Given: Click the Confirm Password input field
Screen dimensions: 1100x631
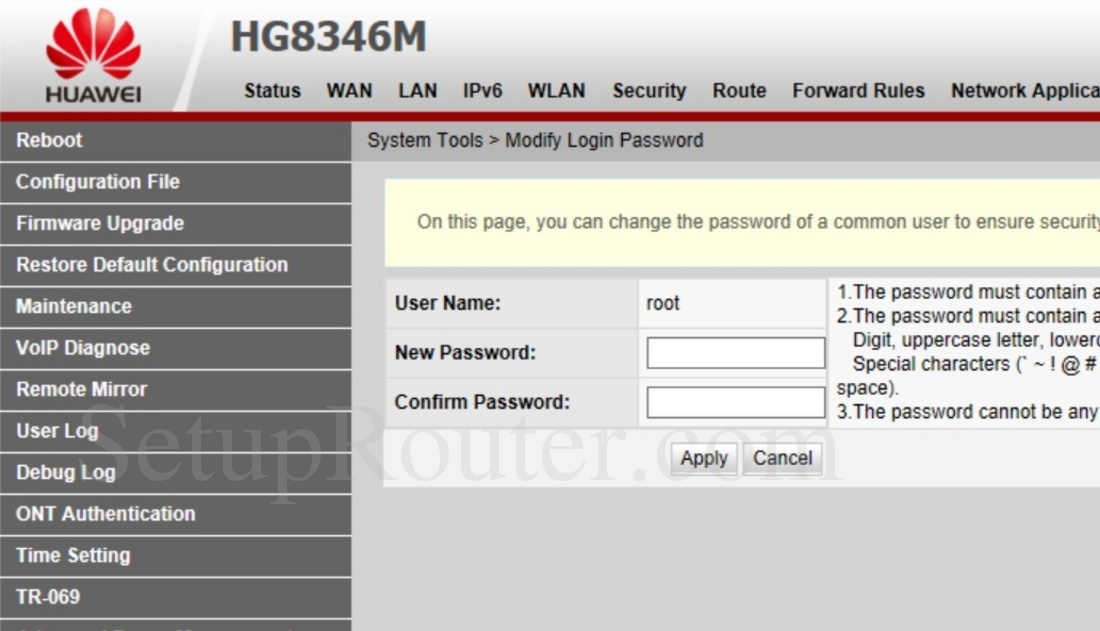Looking at the screenshot, I should click(733, 402).
